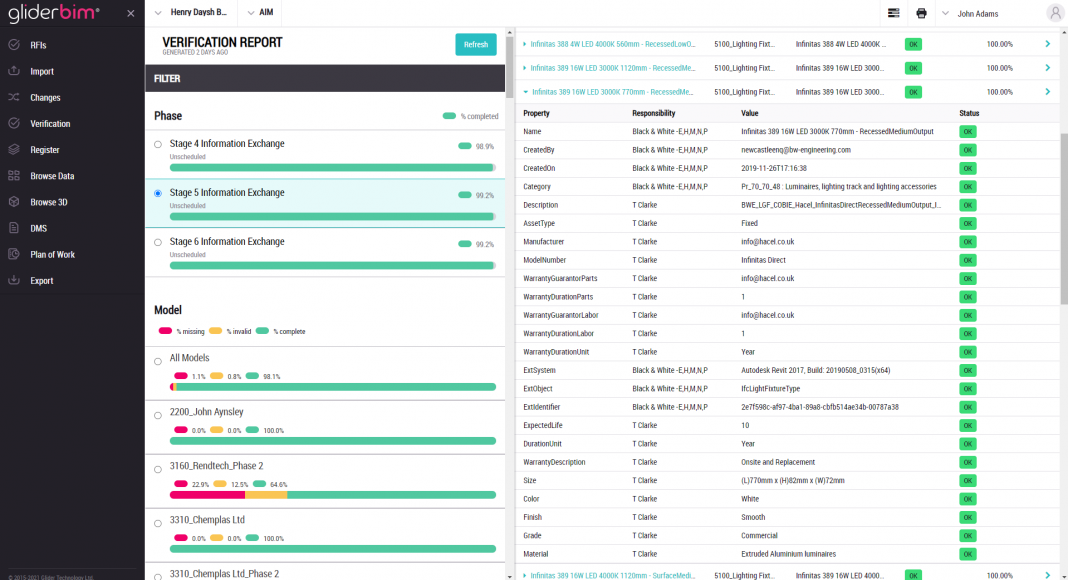Click the All Models completion bar
This screenshot has height=580, width=1068.
tap(332, 387)
